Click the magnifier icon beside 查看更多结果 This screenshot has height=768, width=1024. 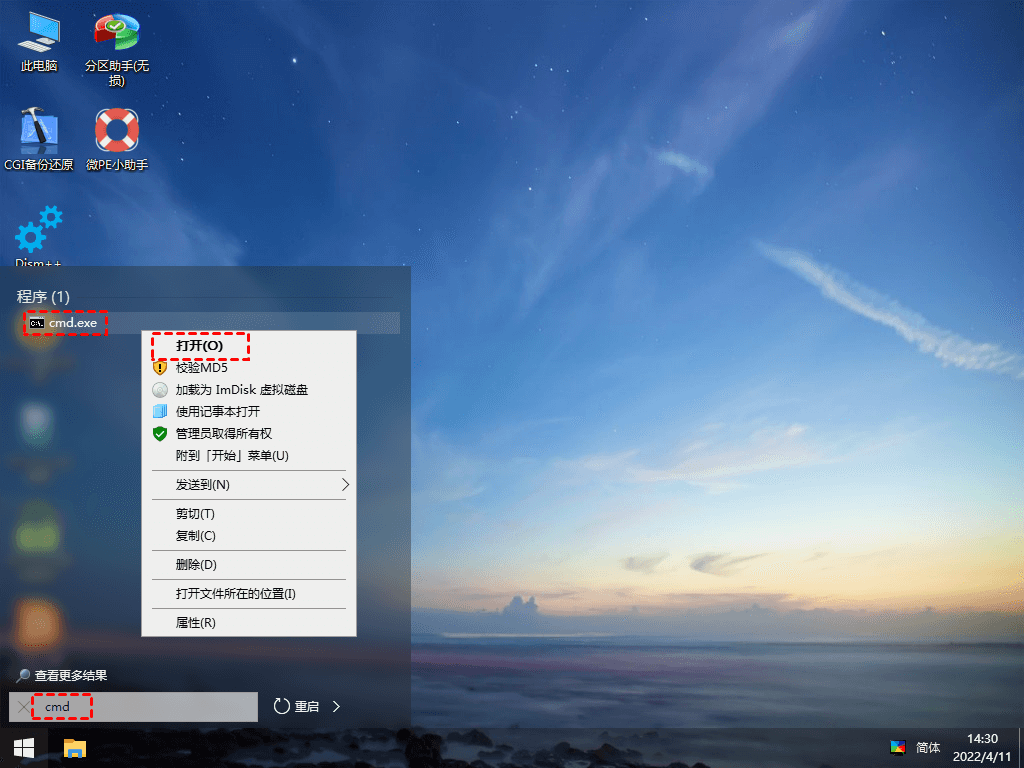coord(23,676)
